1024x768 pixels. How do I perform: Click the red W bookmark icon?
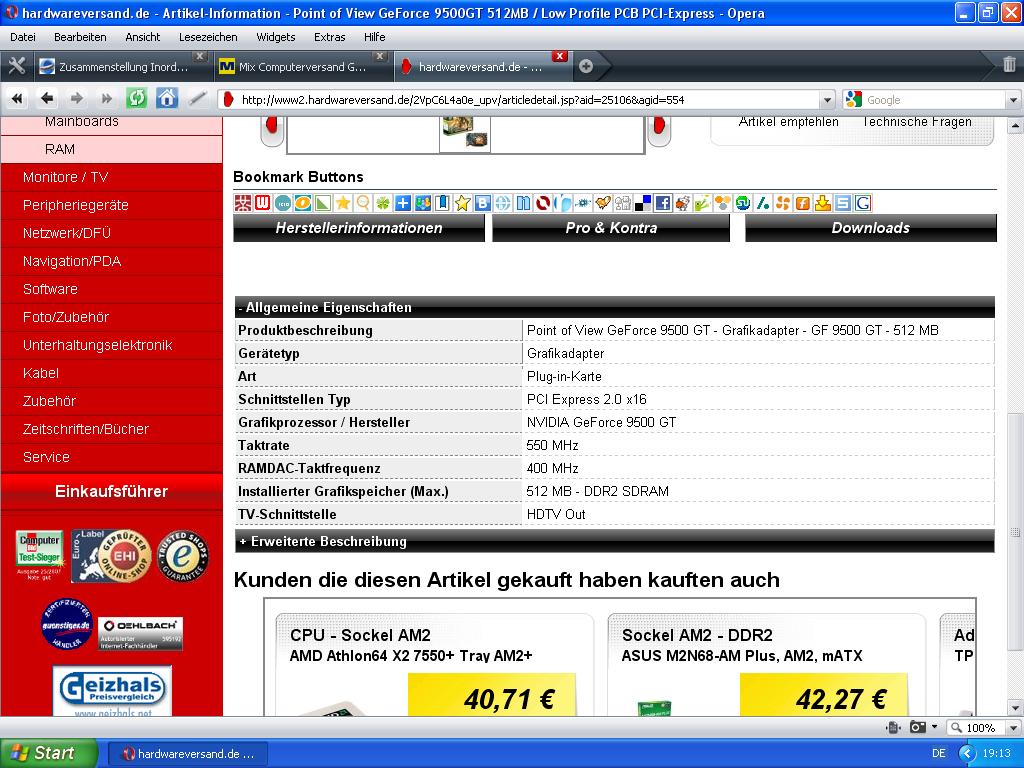(x=263, y=203)
